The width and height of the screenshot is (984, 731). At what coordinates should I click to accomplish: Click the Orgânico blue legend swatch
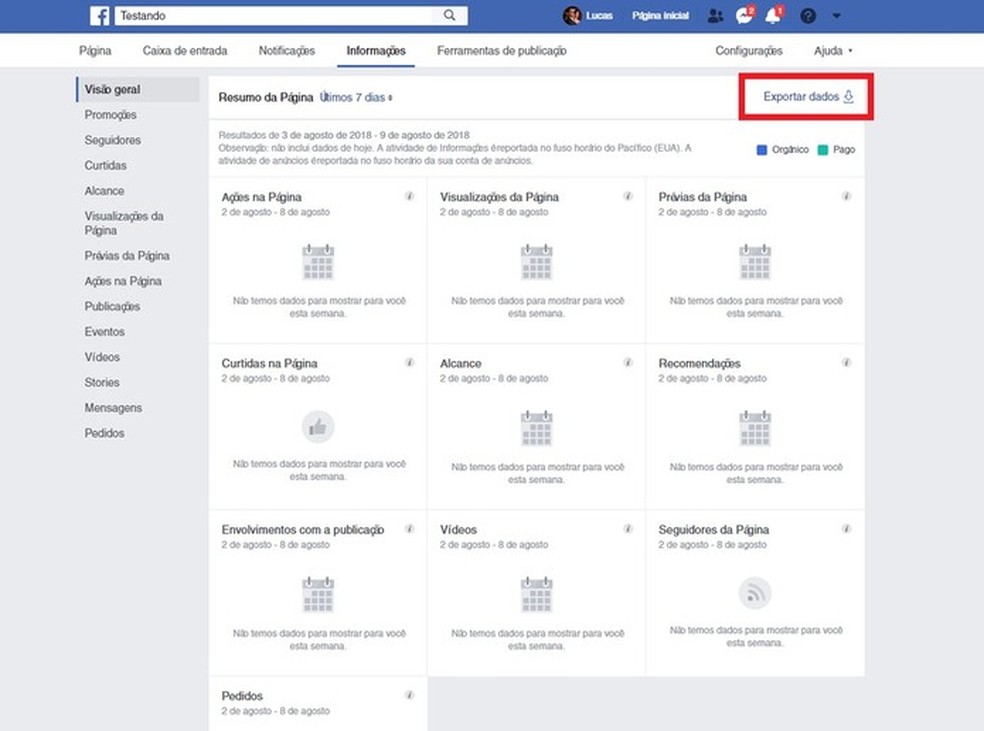coord(762,150)
